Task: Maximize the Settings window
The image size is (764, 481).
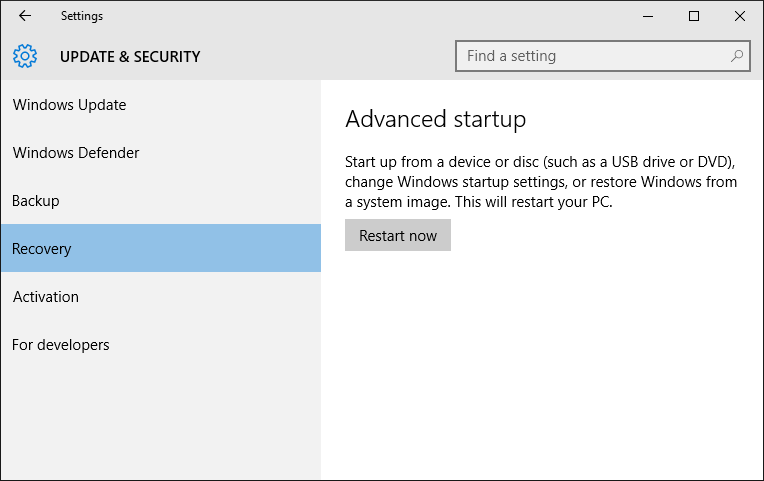Action: (x=694, y=16)
